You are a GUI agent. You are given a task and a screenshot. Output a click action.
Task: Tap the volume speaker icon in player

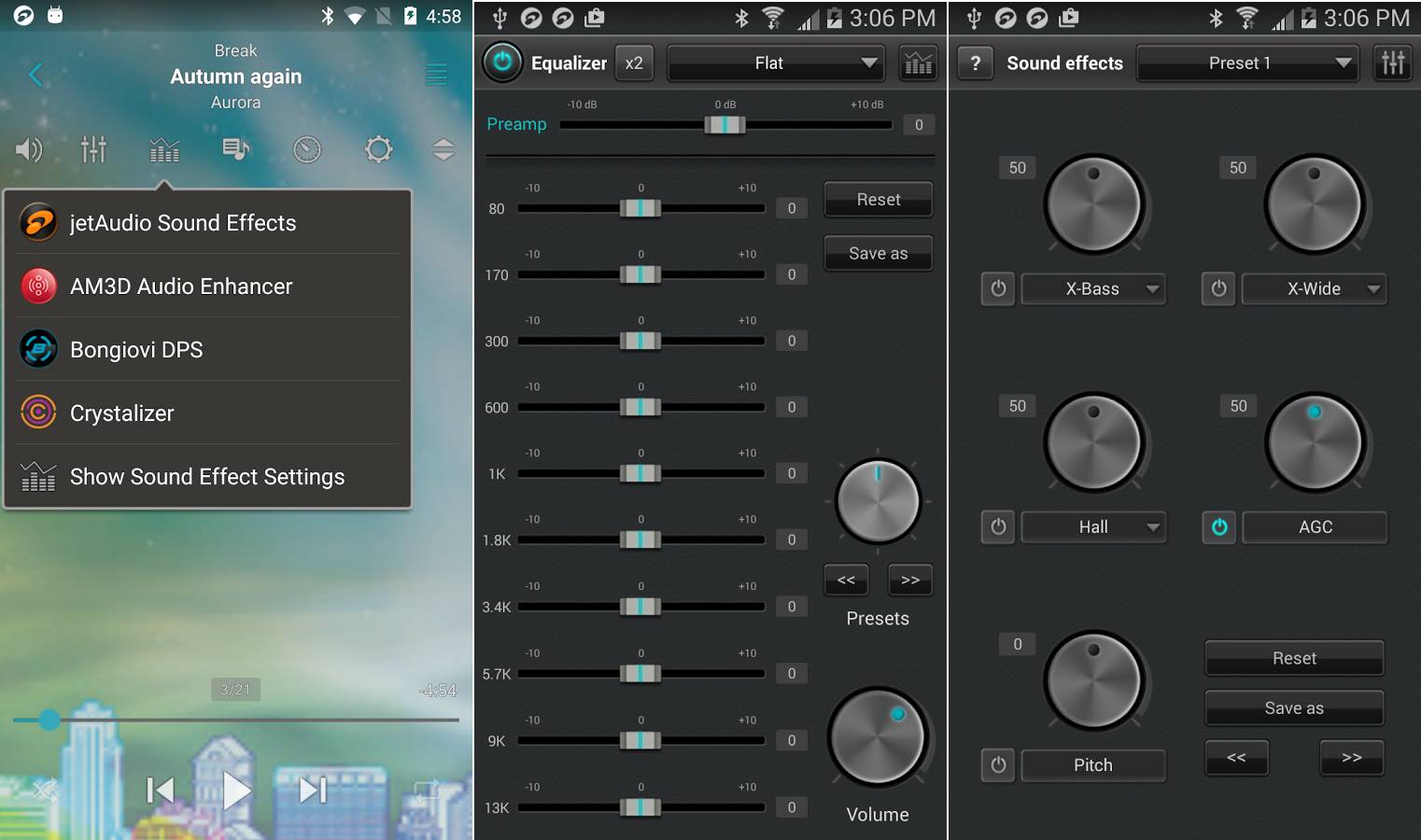click(x=29, y=149)
